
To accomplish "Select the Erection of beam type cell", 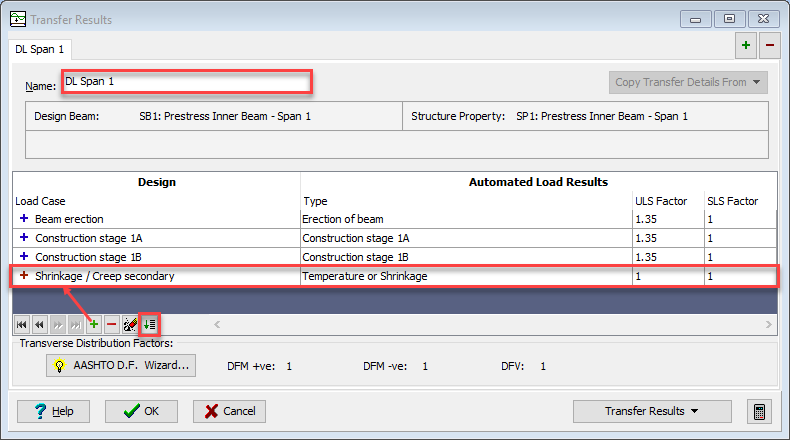I will coord(466,219).
